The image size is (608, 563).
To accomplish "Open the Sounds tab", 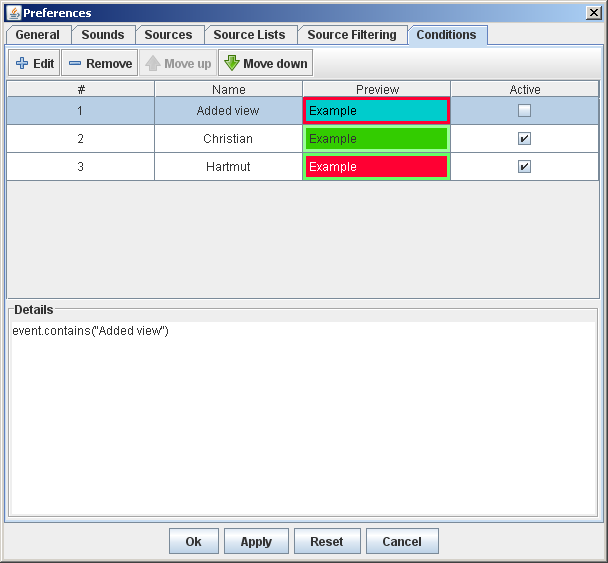I will click(x=103, y=35).
